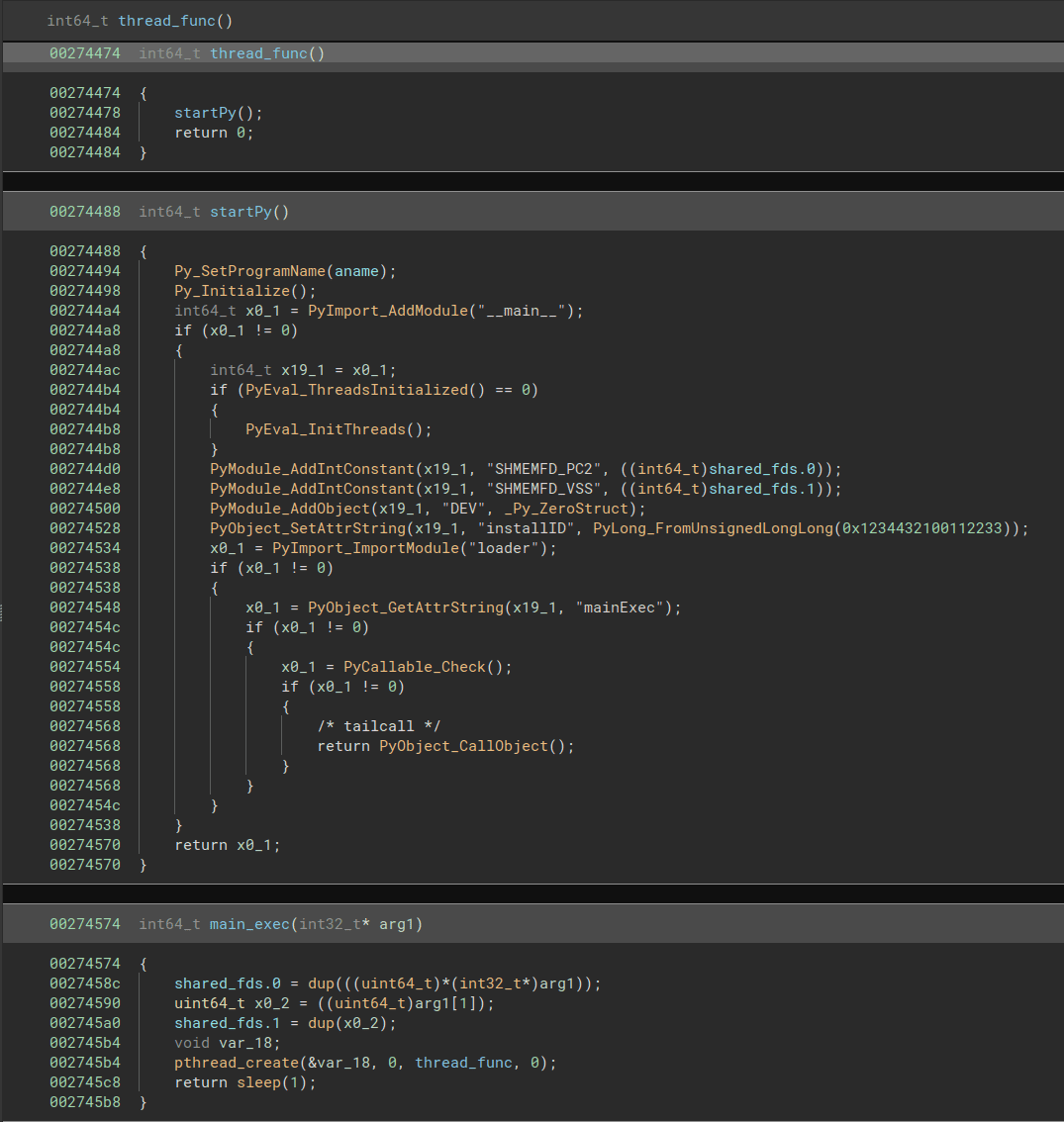Click the Py_SetProgramName function call
This screenshot has width=1064, height=1122.
tap(249, 271)
